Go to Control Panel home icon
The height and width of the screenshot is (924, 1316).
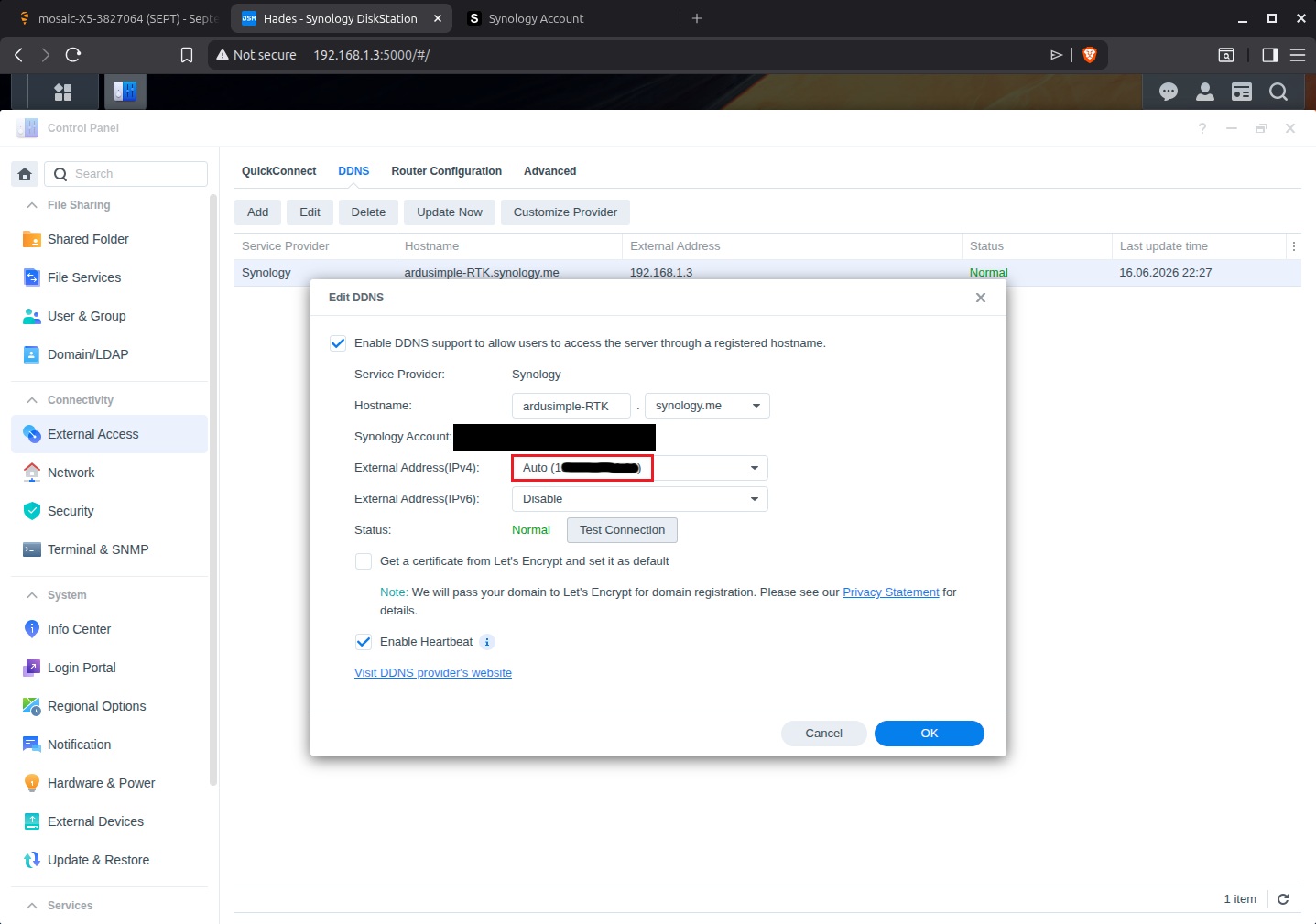25,174
